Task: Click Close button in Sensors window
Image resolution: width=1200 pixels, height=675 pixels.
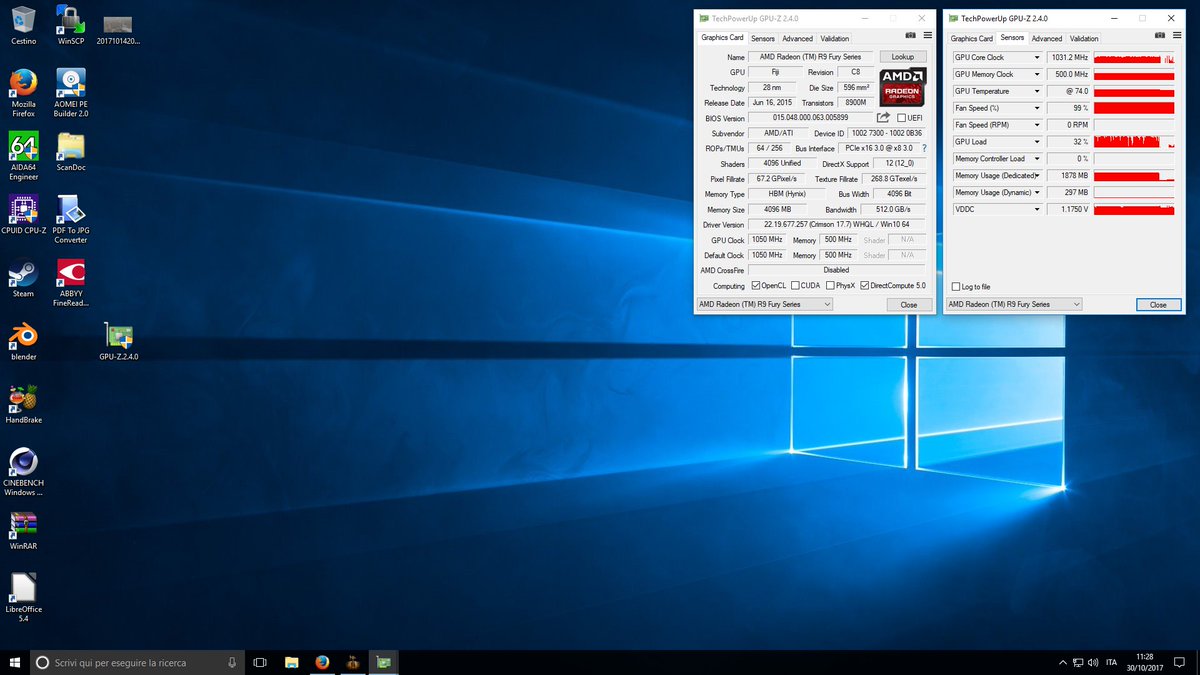Action: (1158, 304)
